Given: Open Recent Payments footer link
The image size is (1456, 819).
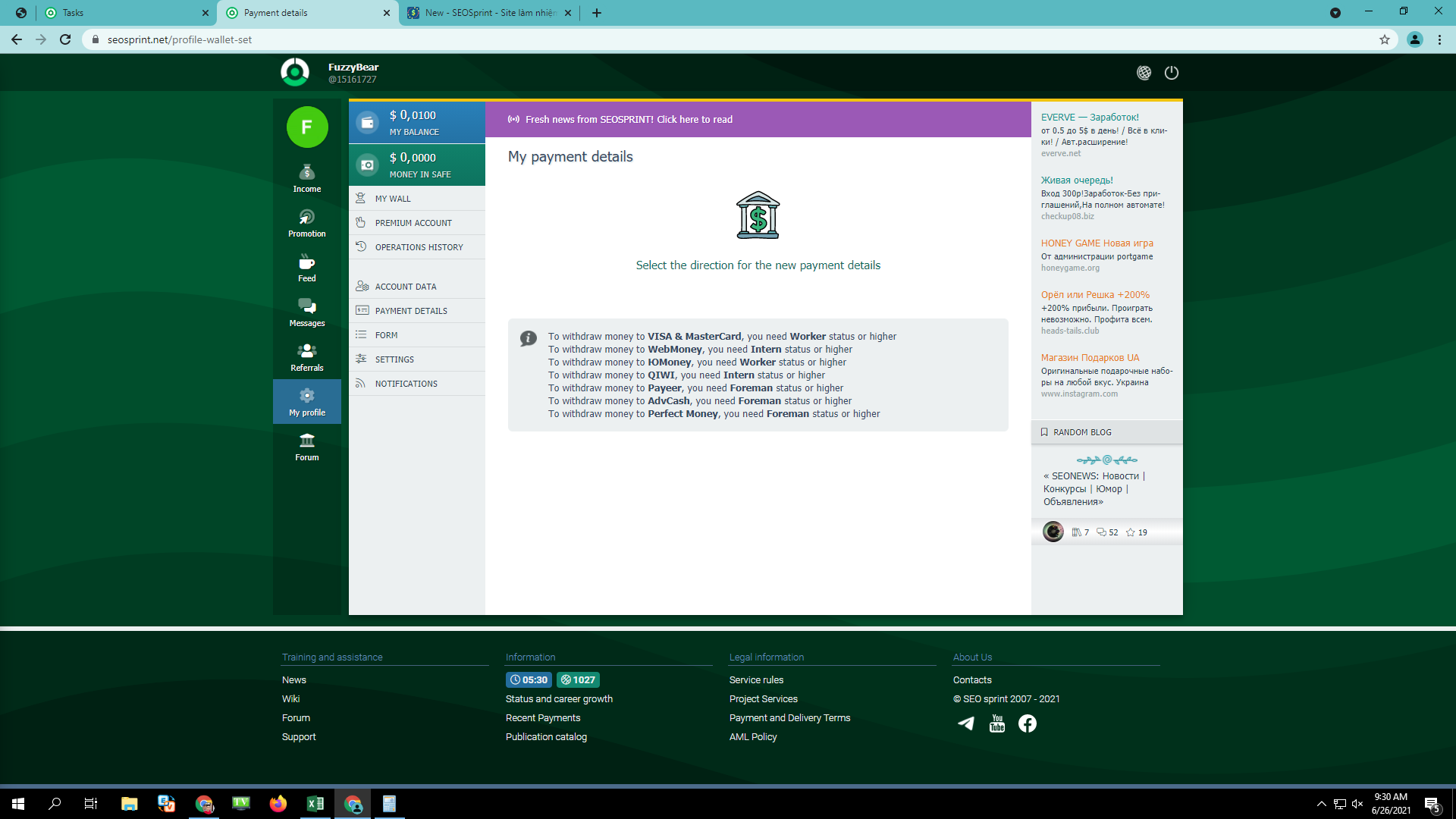Looking at the screenshot, I should click(542, 718).
